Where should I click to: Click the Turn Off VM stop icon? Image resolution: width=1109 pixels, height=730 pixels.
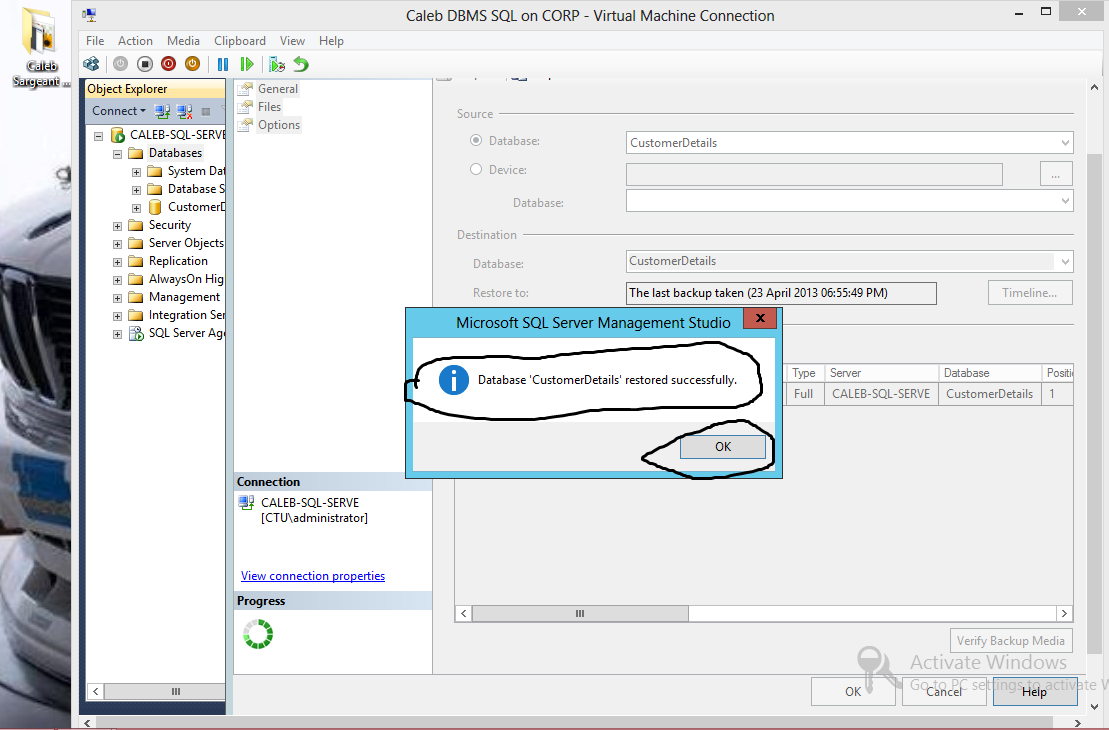(144, 64)
